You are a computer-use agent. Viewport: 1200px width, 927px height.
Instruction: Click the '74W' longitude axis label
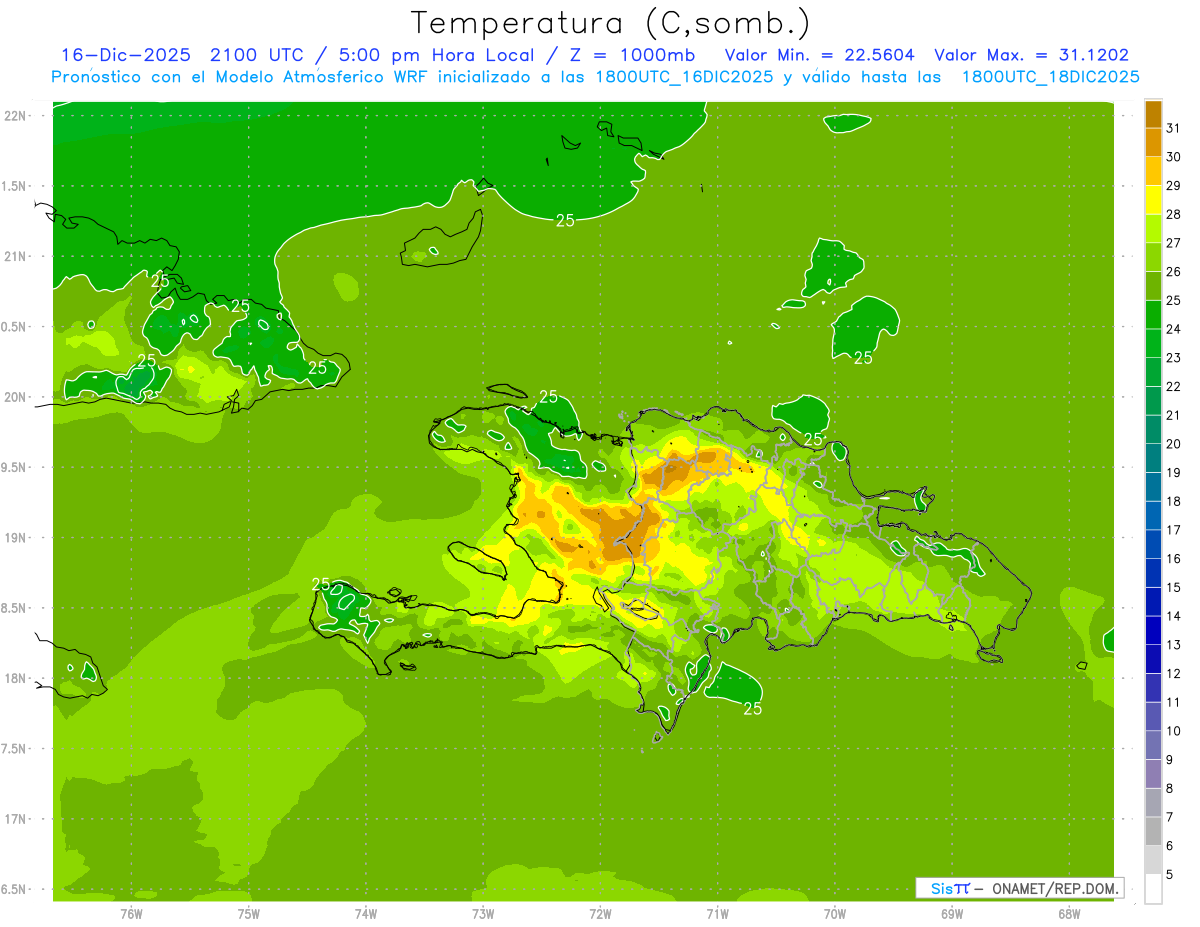(366, 914)
